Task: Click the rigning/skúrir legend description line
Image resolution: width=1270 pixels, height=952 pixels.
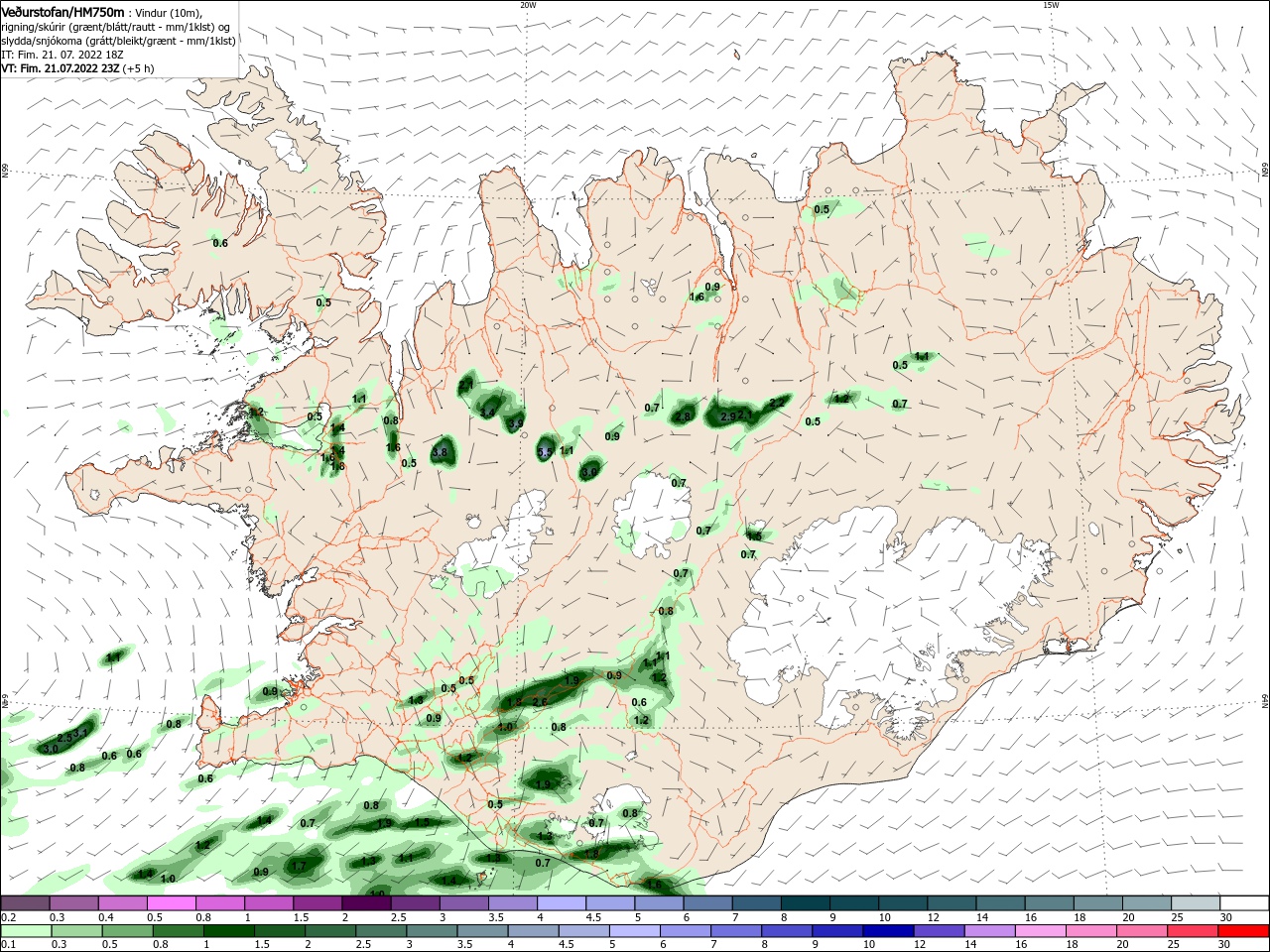Action: coord(116,27)
